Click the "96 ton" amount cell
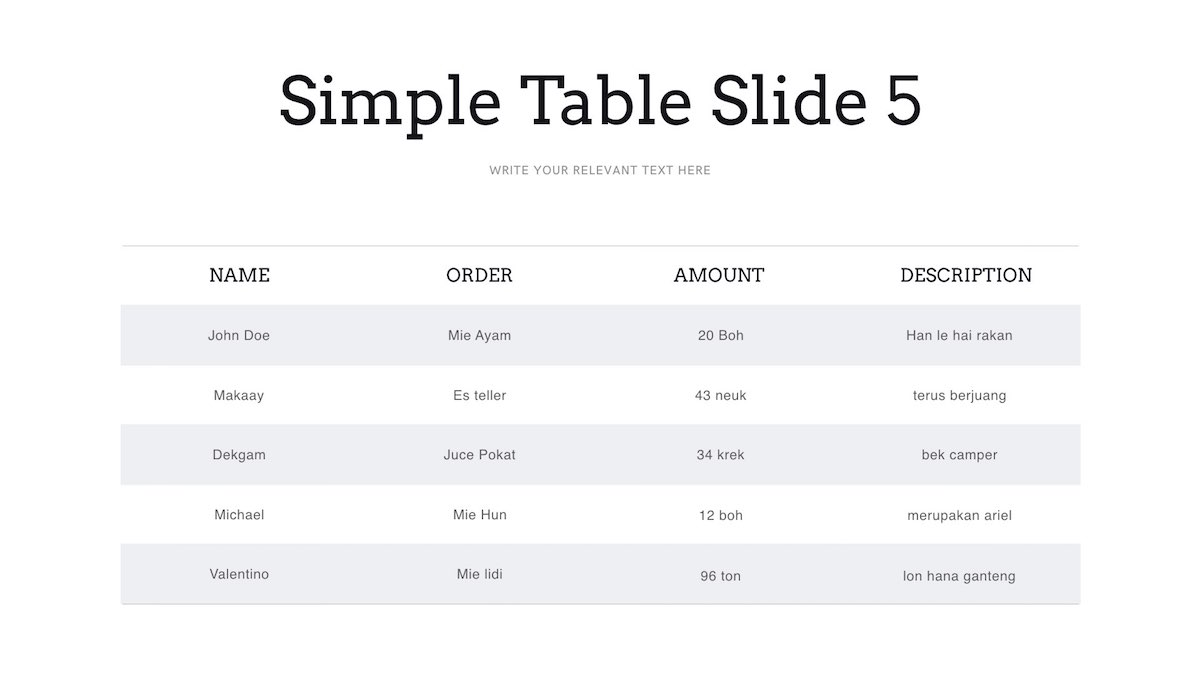 [720, 576]
